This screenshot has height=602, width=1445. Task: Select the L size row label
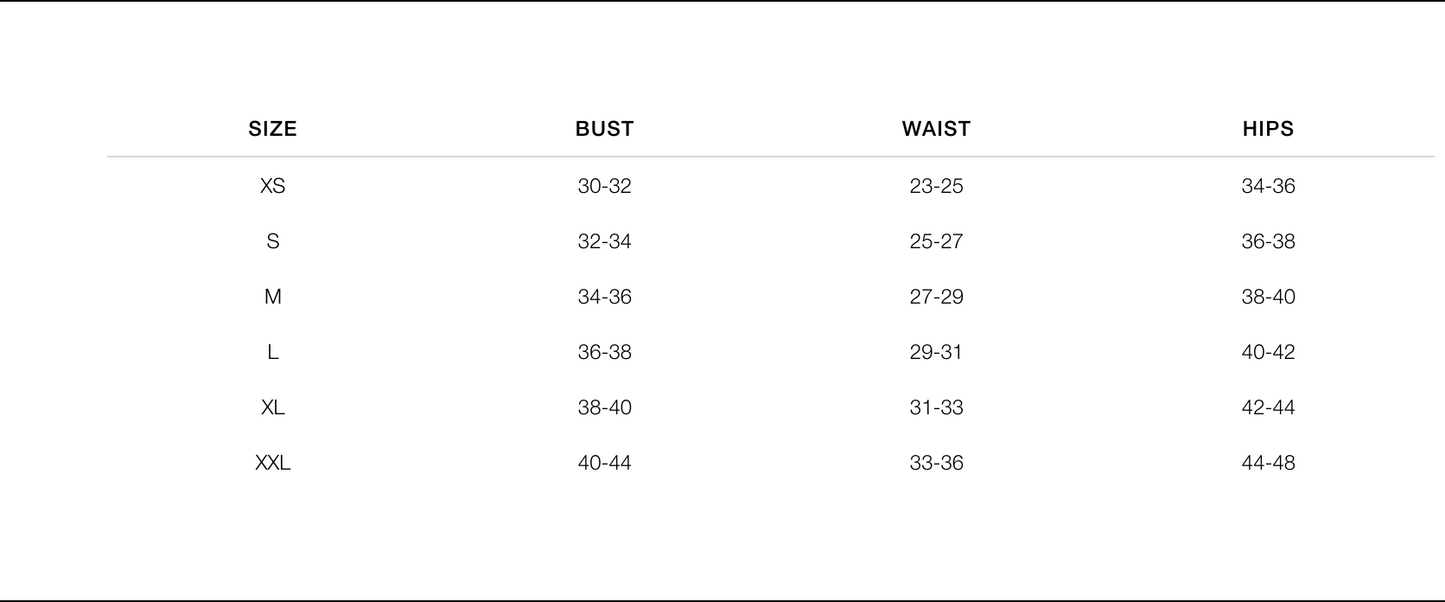272,352
